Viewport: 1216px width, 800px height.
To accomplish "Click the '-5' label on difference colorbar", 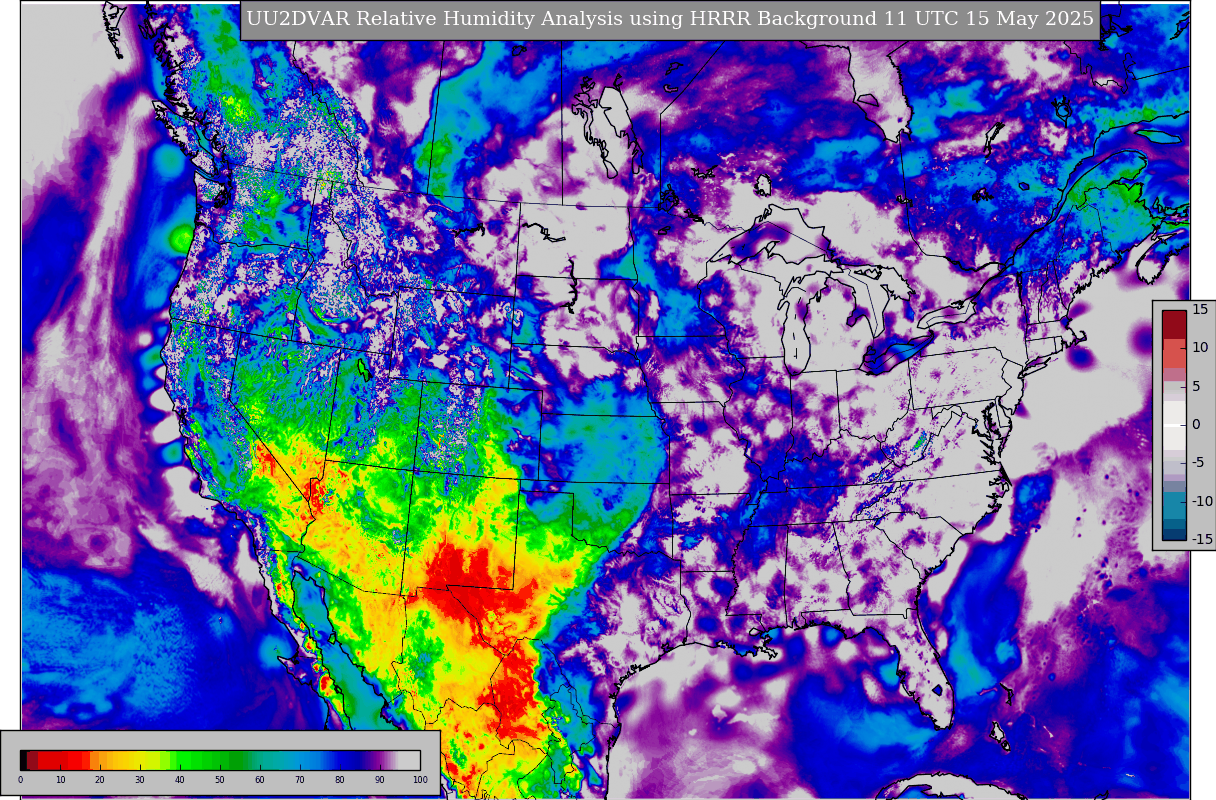I will (1198, 462).
